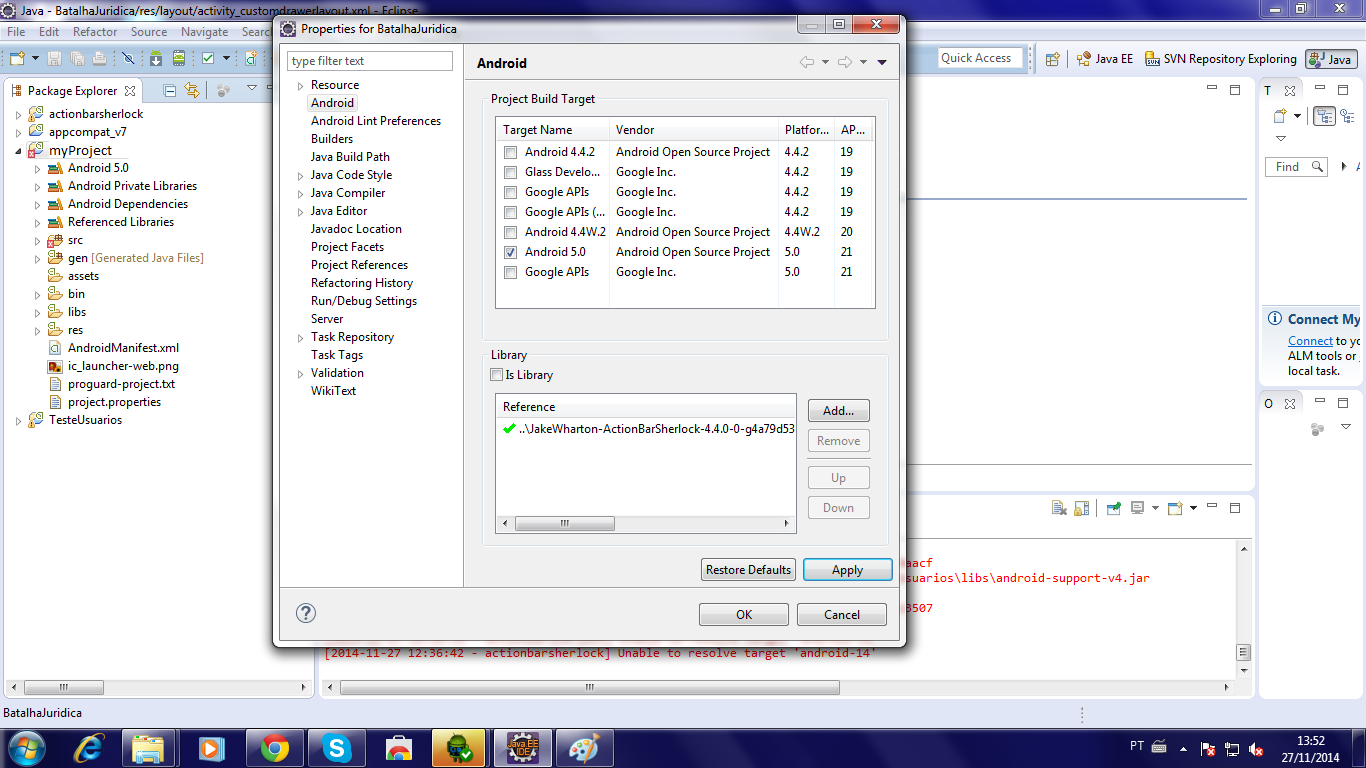Click the Package Explorer horizontal scrollbar thumb

point(64,688)
